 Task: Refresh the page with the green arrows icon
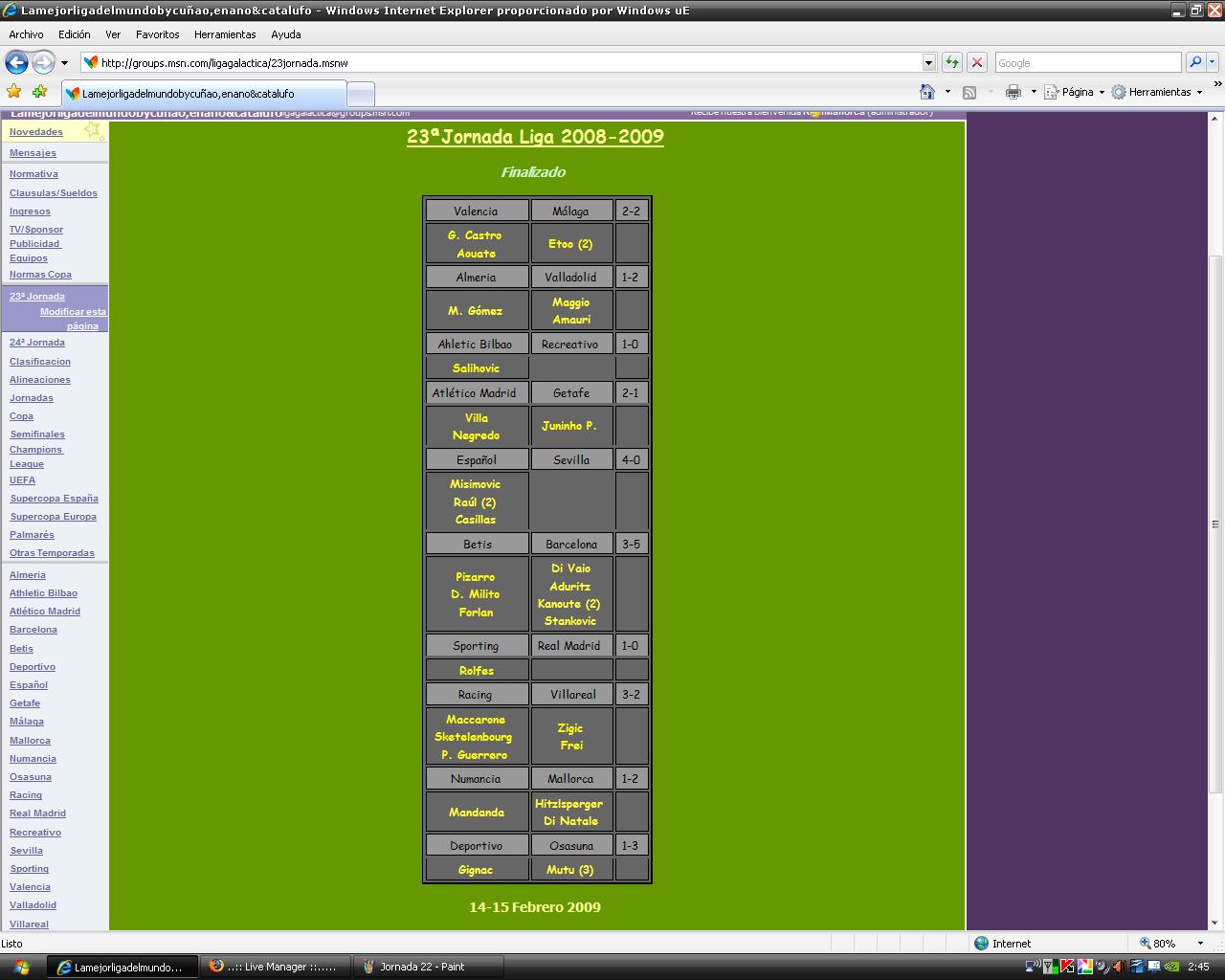pyautogui.click(x=951, y=63)
